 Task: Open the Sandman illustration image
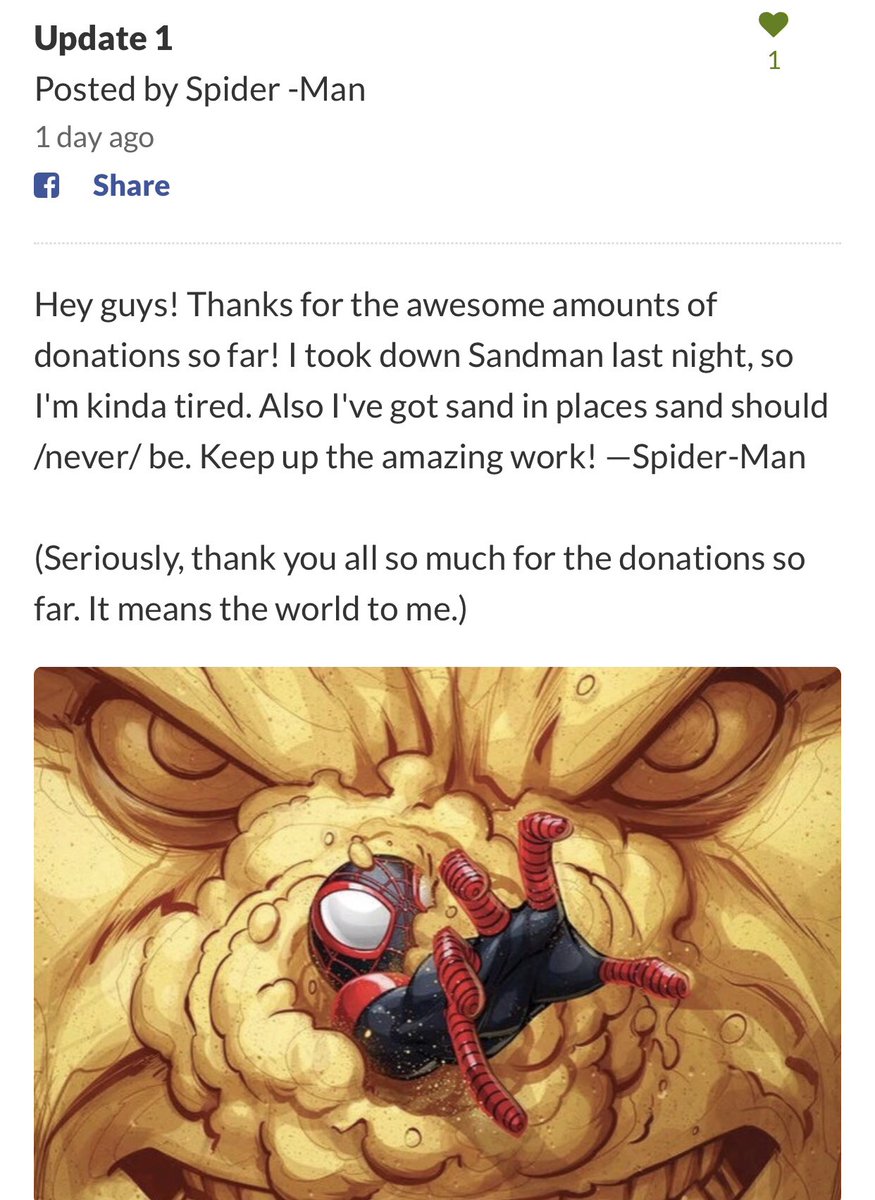[x=437, y=933]
